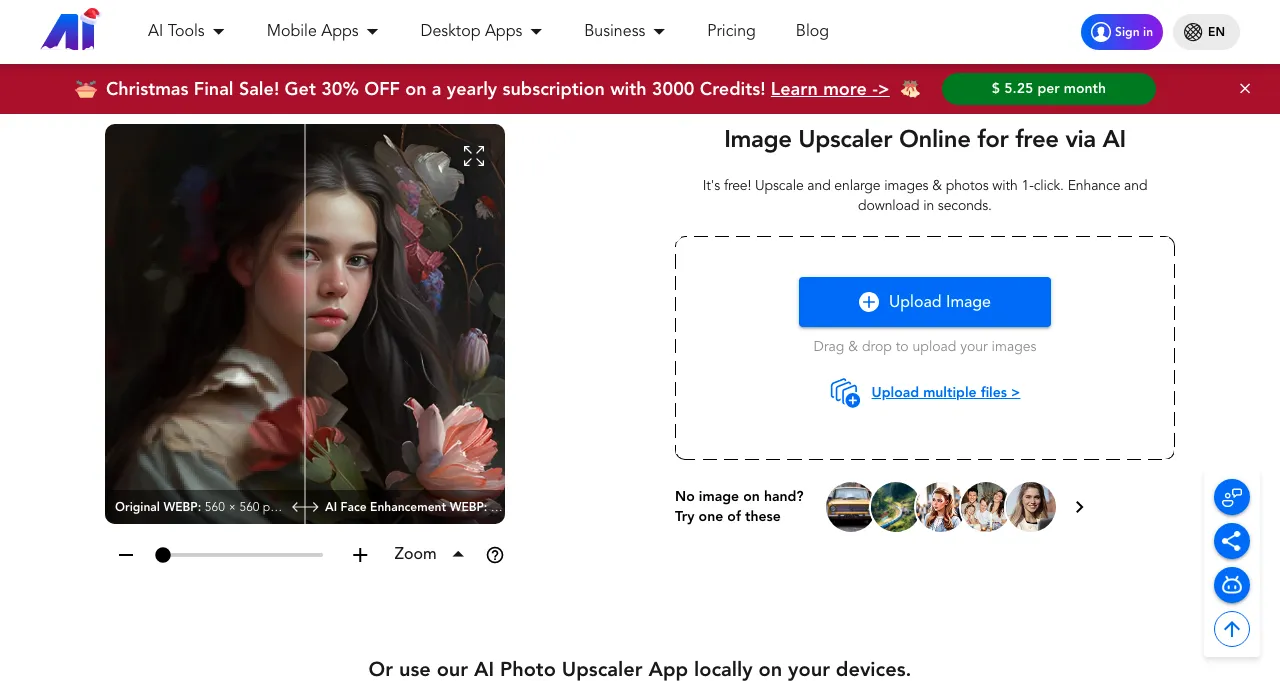This screenshot has width=1280, height=681.
Task: Select the yellow car sample image
Action: pyautogui.click(x=850, y=507)
